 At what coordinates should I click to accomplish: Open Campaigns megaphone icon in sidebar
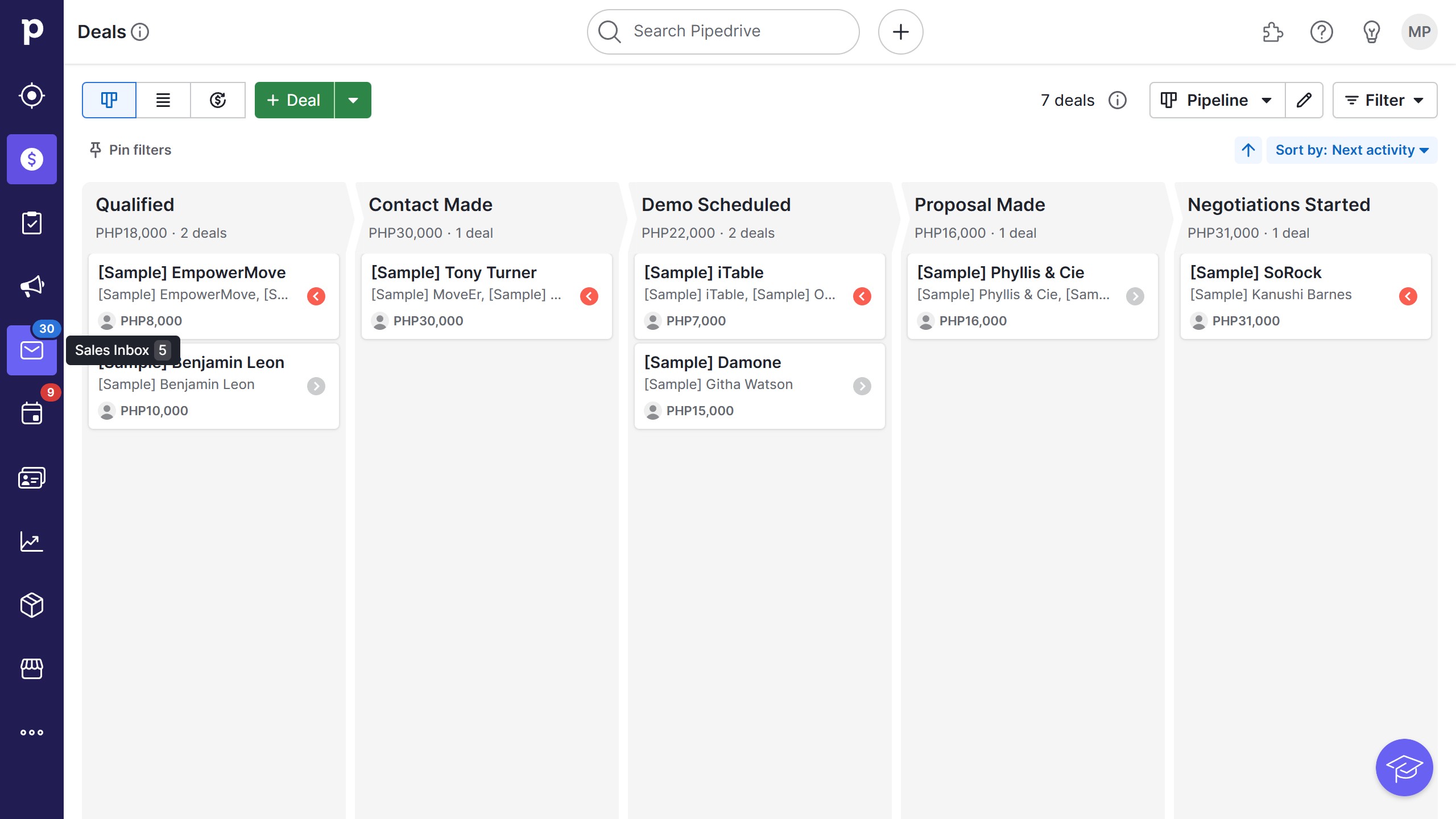point(32,286)
